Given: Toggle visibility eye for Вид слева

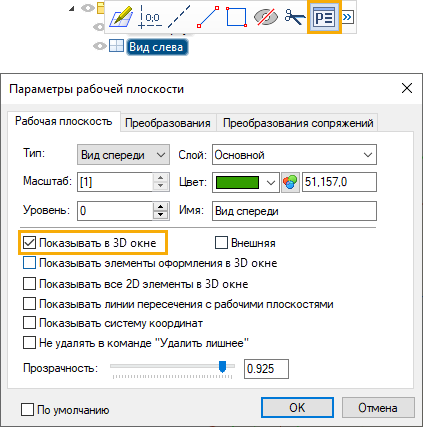Looking at the screenshot, I should pyautogui.click(x=100, y=46).
